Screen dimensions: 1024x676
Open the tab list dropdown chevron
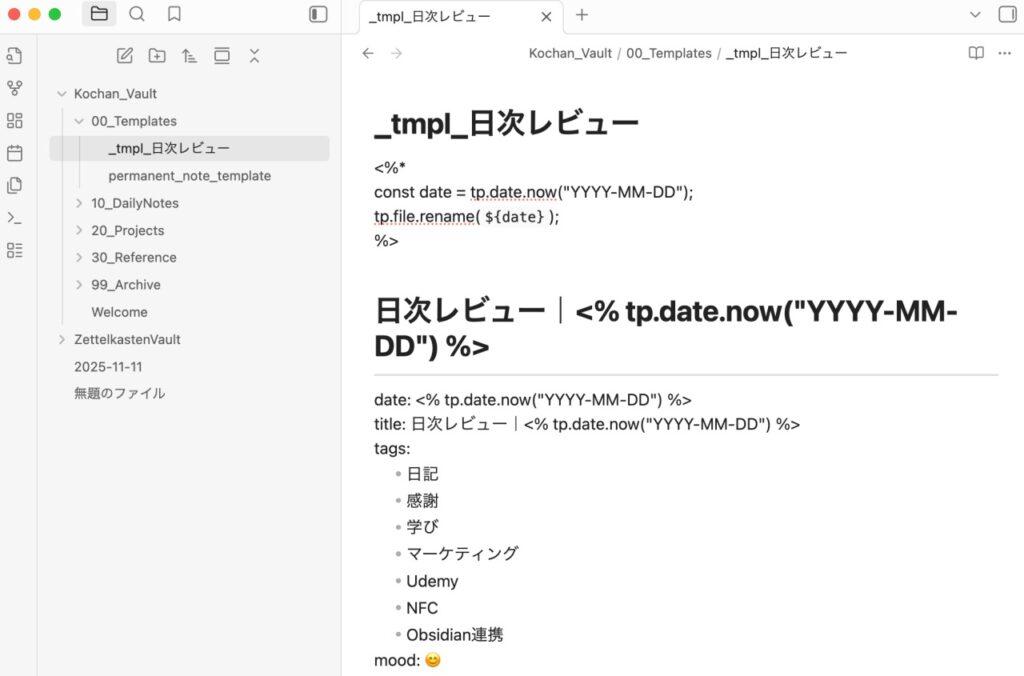[976, 14]
